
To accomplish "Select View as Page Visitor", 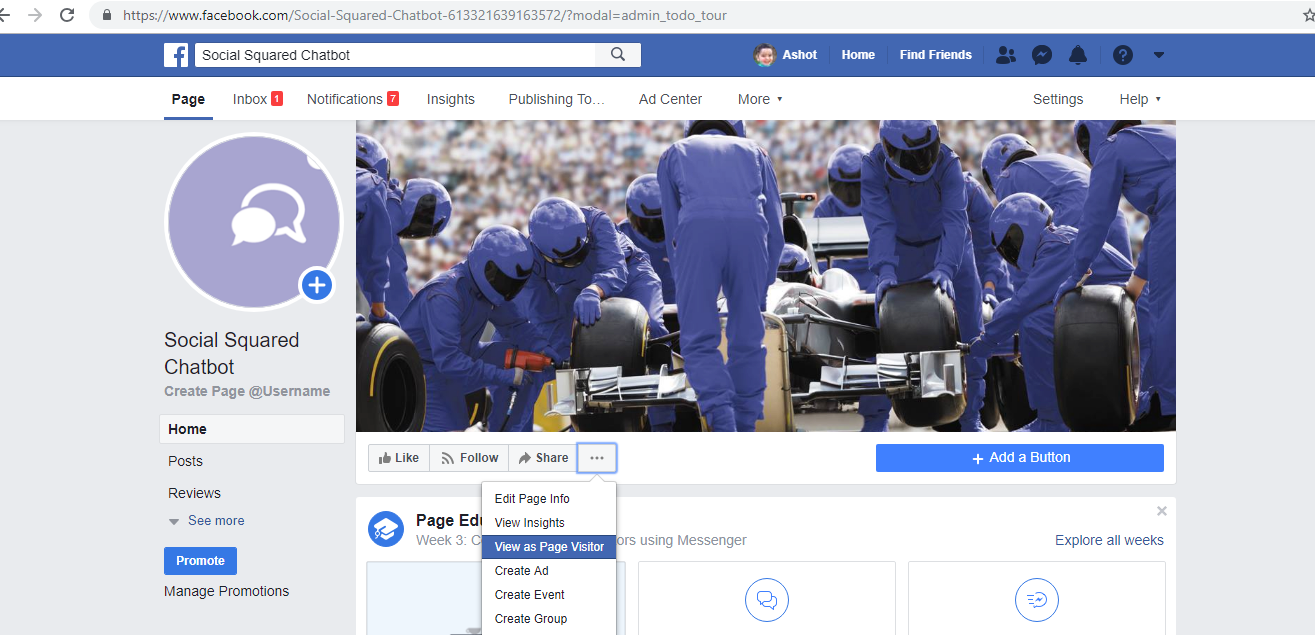I will point(549,547).
